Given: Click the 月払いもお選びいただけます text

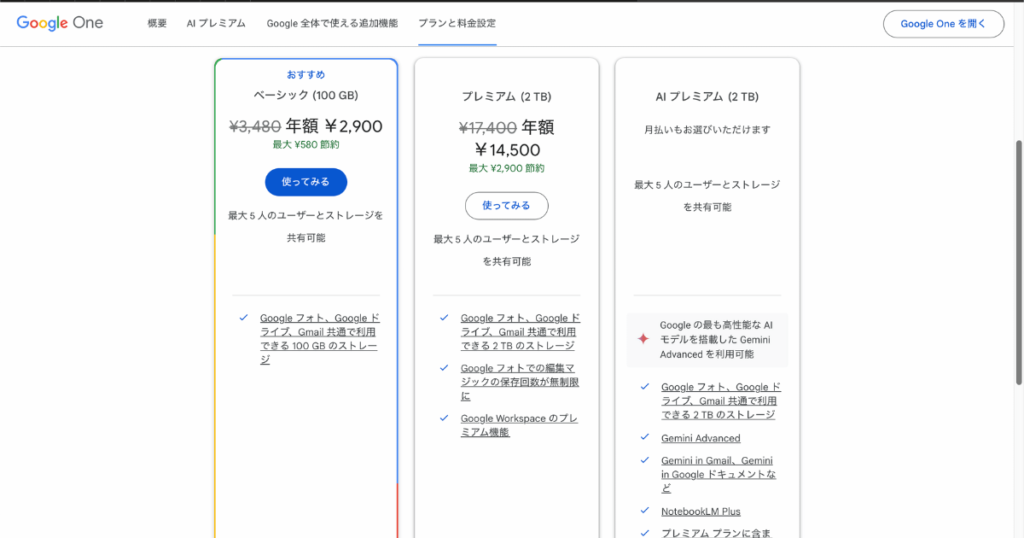Looking at the screenshot, I should (707, 130).
